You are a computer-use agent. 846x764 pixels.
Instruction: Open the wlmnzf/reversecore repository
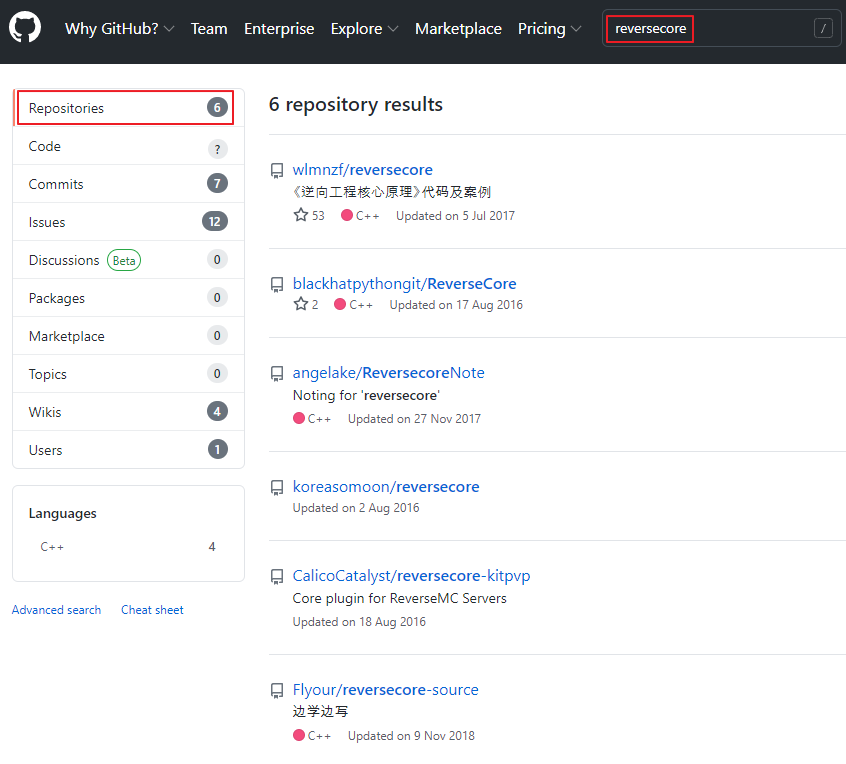tap(363, 170)
